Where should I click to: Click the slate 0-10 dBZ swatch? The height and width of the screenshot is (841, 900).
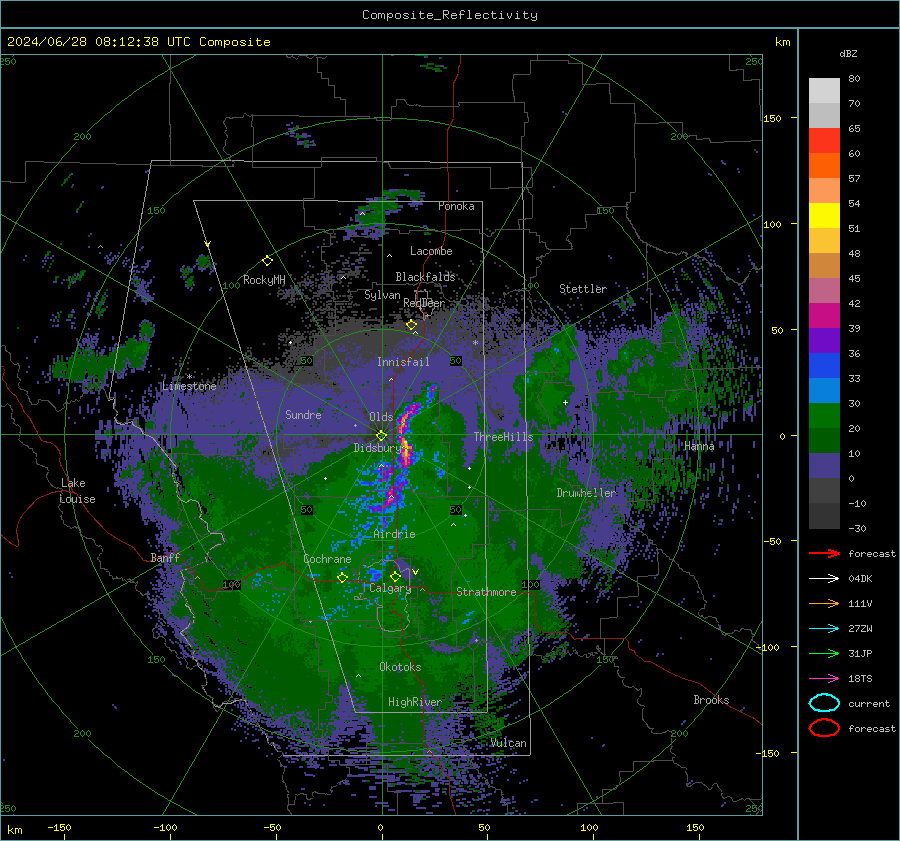pos(824,466)
